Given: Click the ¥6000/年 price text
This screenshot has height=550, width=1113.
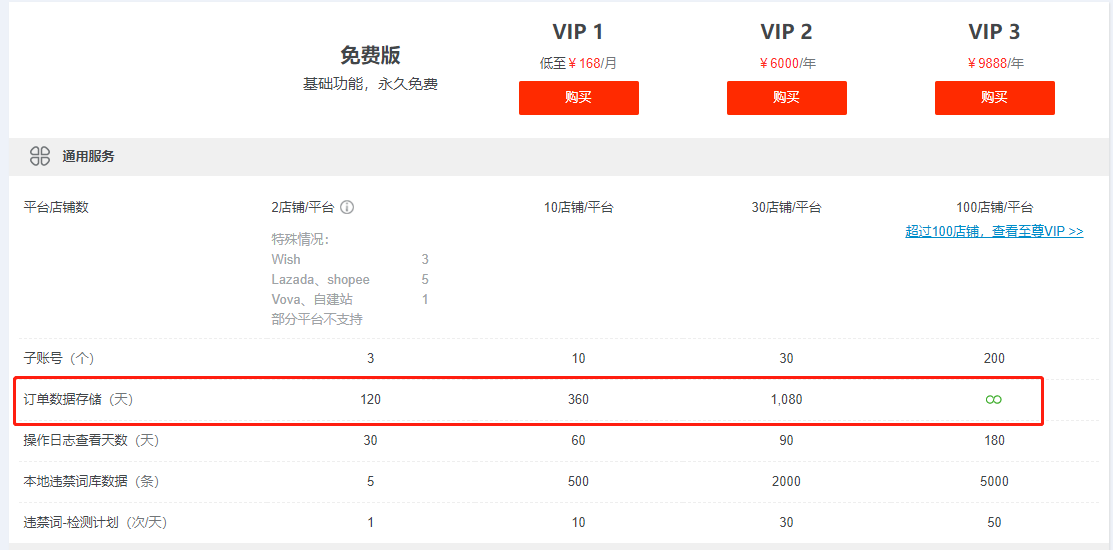Looking at the screenshot, I should pyautogui.click(x=788, y=64).
